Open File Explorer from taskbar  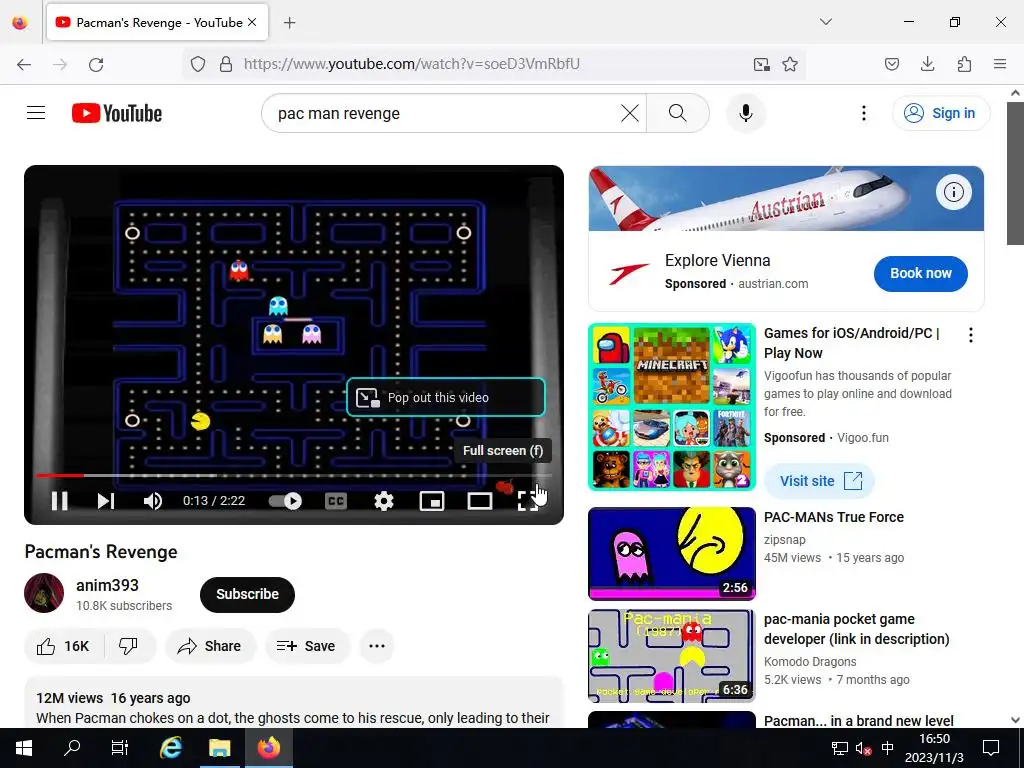click(x=220, y=748)
